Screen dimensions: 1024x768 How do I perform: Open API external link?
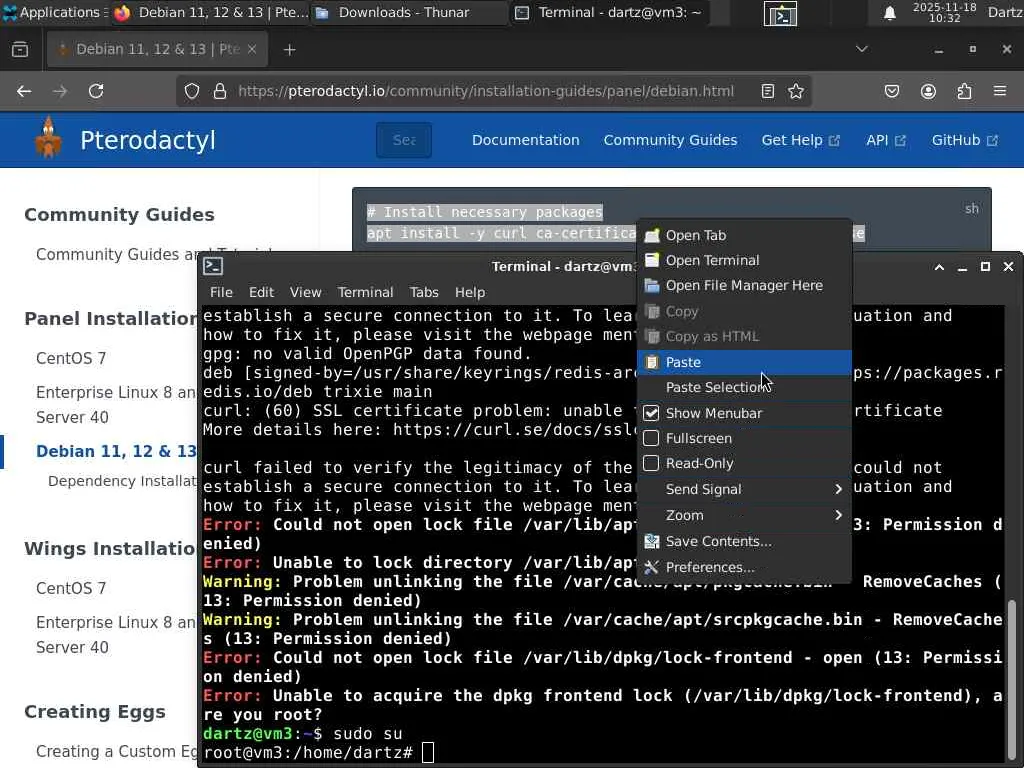pos(886,140)
